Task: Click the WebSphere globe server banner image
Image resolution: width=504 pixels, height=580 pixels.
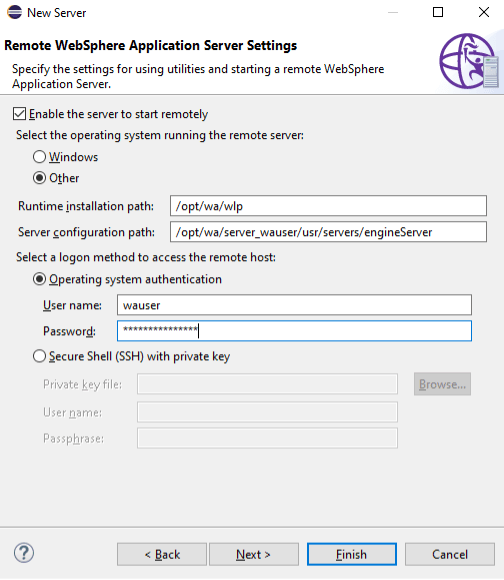Action: click(x=469, y=61)
